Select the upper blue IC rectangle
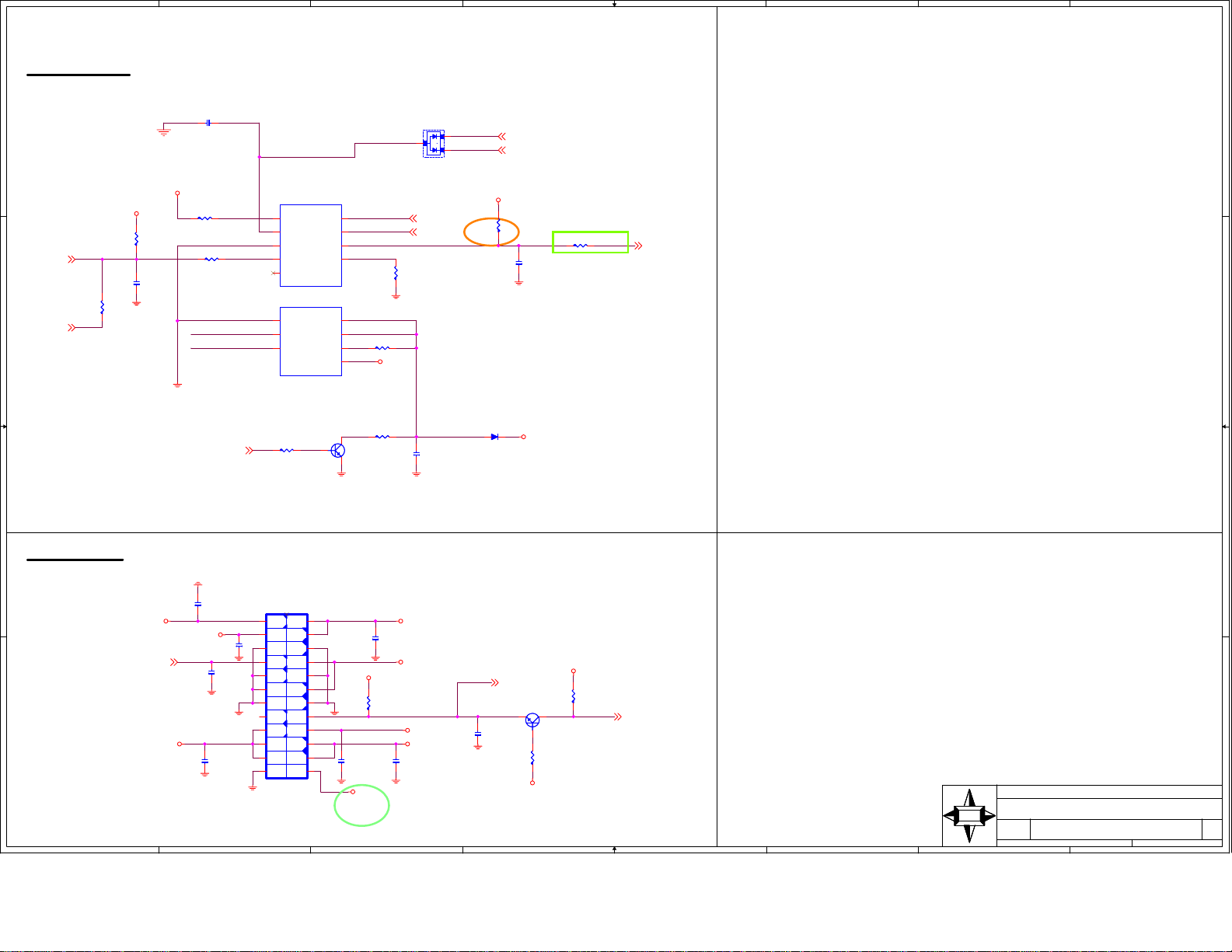The width and height of the screenshot is (1232, 952). pyautogui.click(x=311, y=246)
